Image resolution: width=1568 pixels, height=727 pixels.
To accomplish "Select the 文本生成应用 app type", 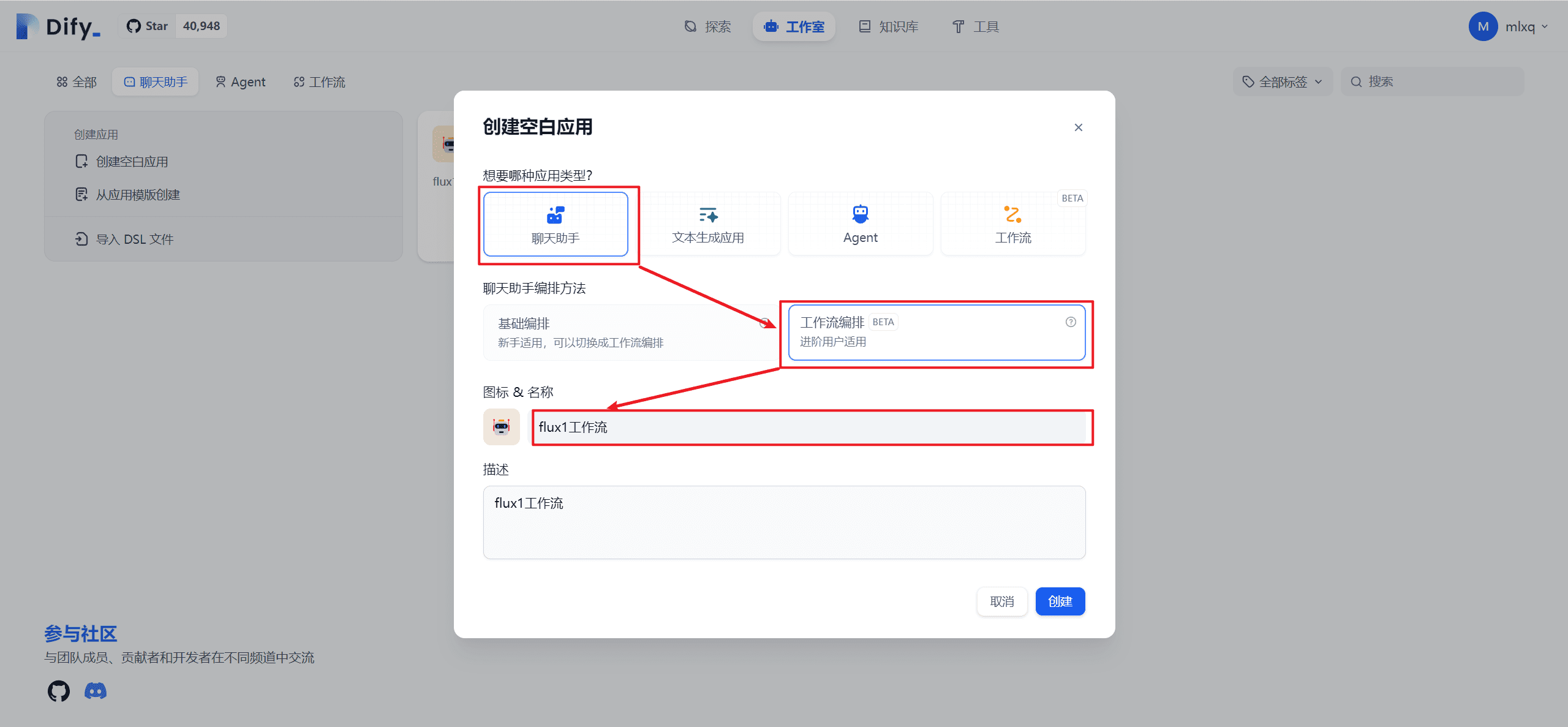I will [x=708, y=224].
